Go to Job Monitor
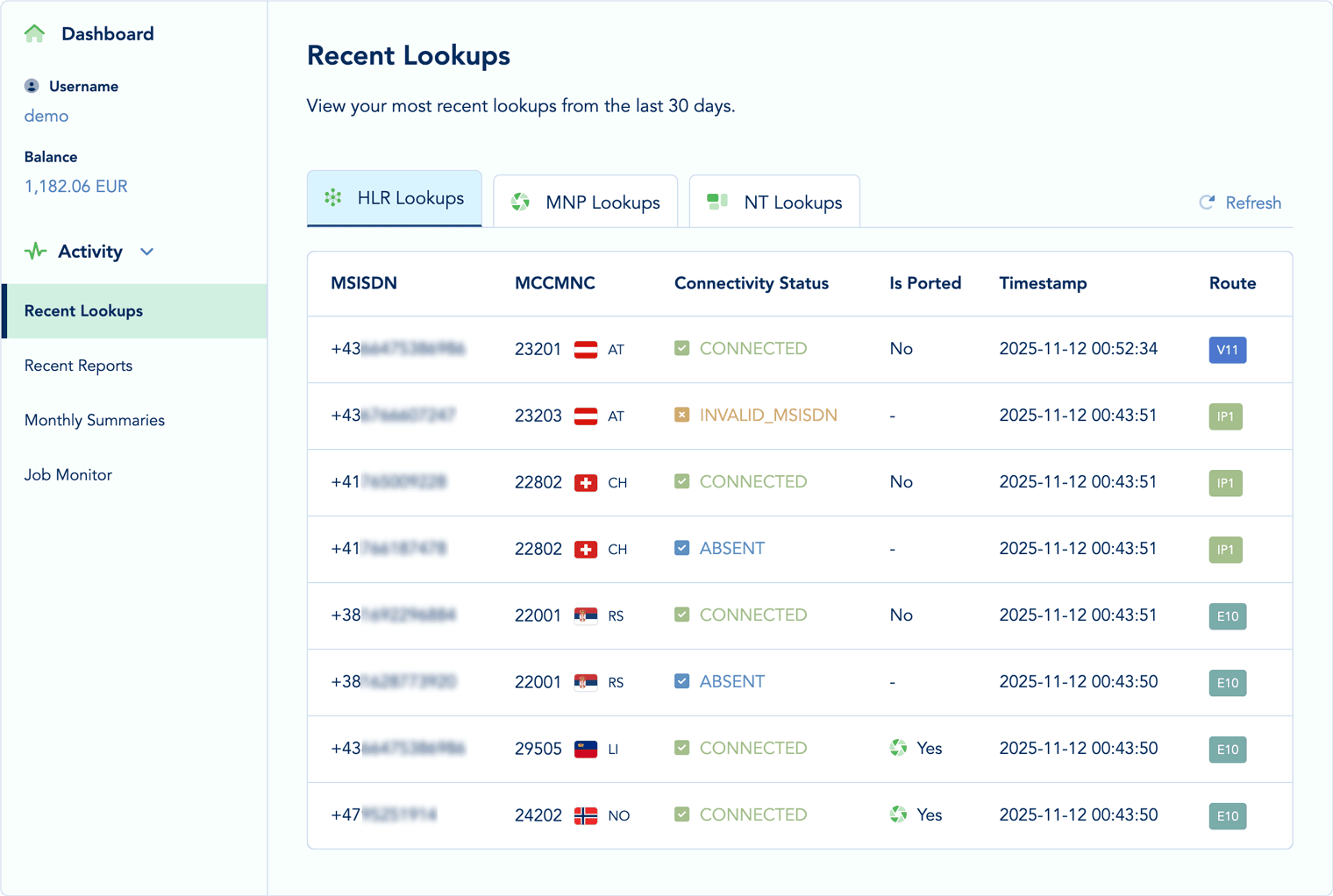Image resolution: width=1333 pixels, height=896 pixels. pos(68,474)
